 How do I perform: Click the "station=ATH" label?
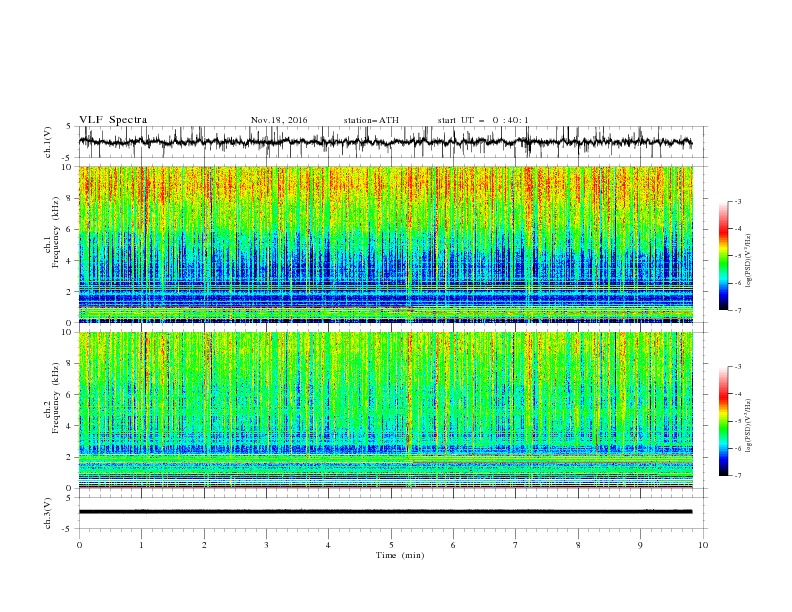coord(371,120)
